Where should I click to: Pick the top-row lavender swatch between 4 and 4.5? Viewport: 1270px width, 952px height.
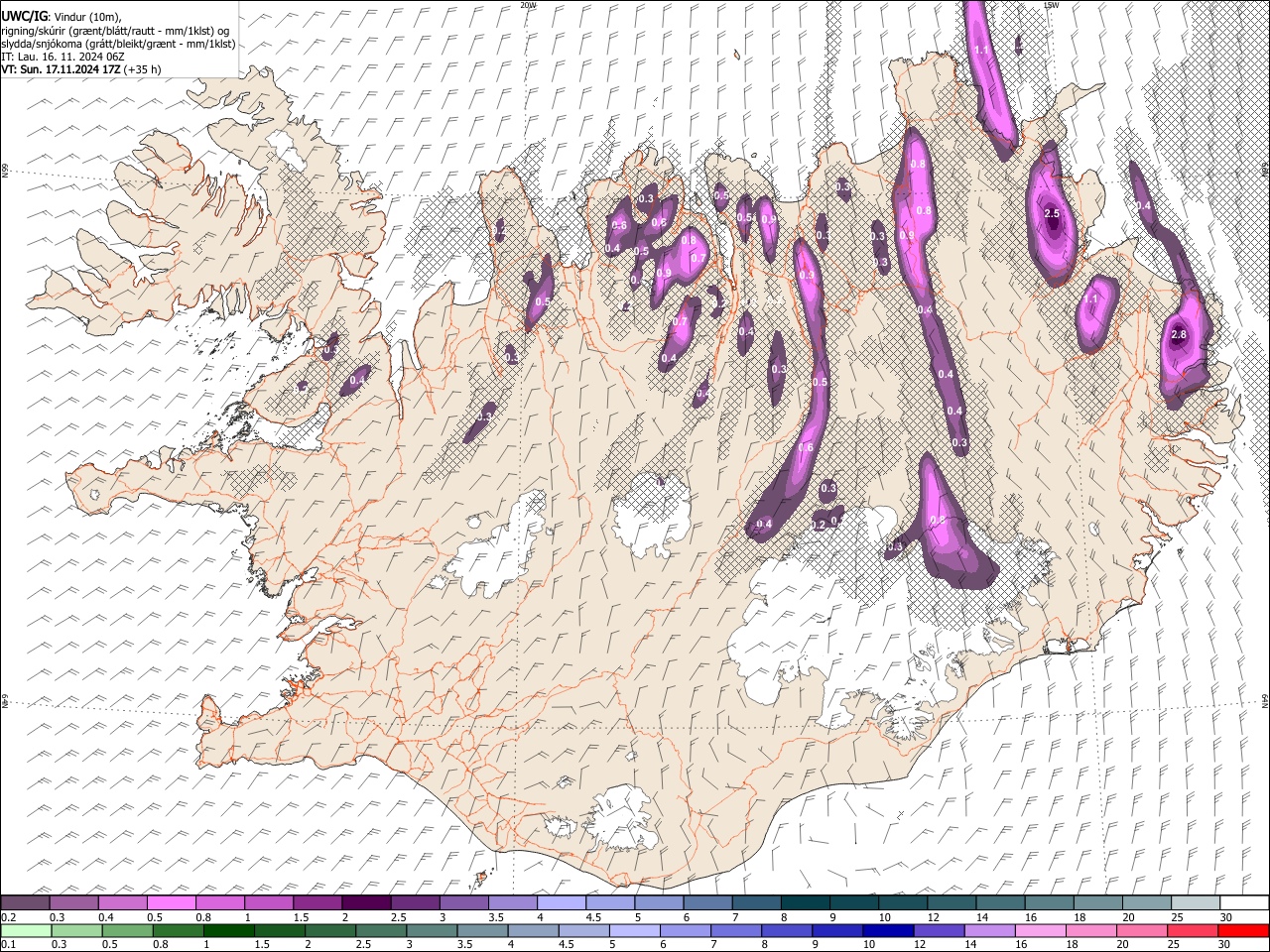[x=561, y=902]
